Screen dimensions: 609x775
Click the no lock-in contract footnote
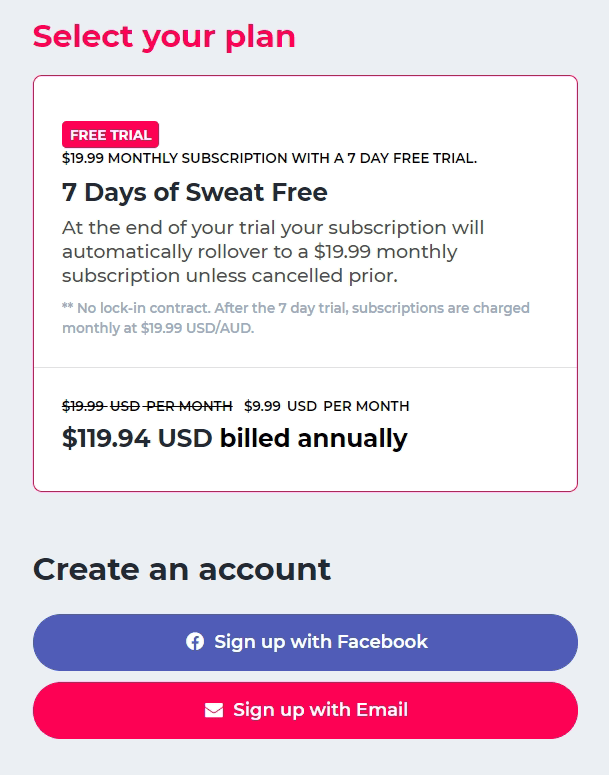(x=296, y=318)
